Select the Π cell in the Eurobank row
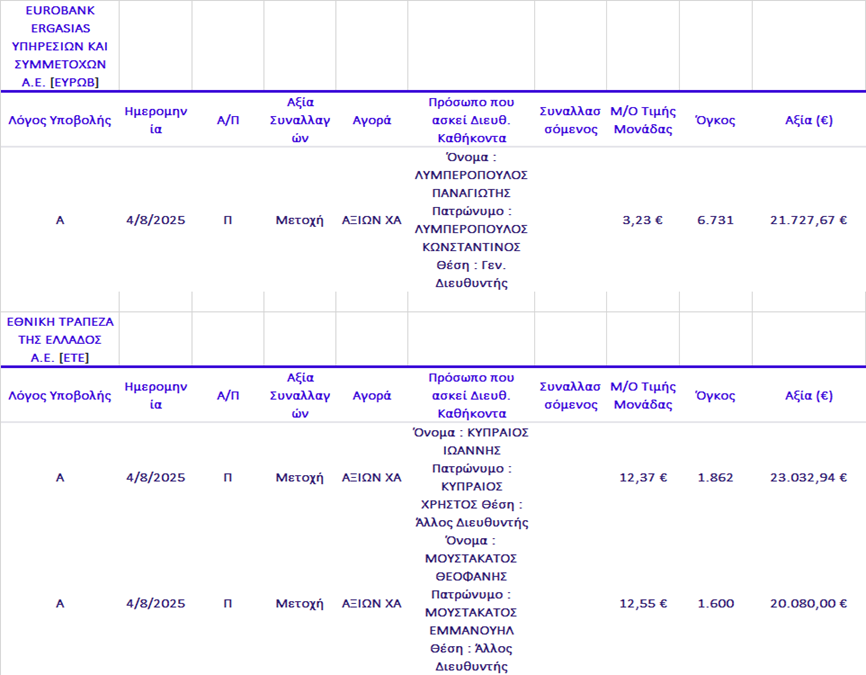Viewport: 866px width, 675px height. point(228,220)
